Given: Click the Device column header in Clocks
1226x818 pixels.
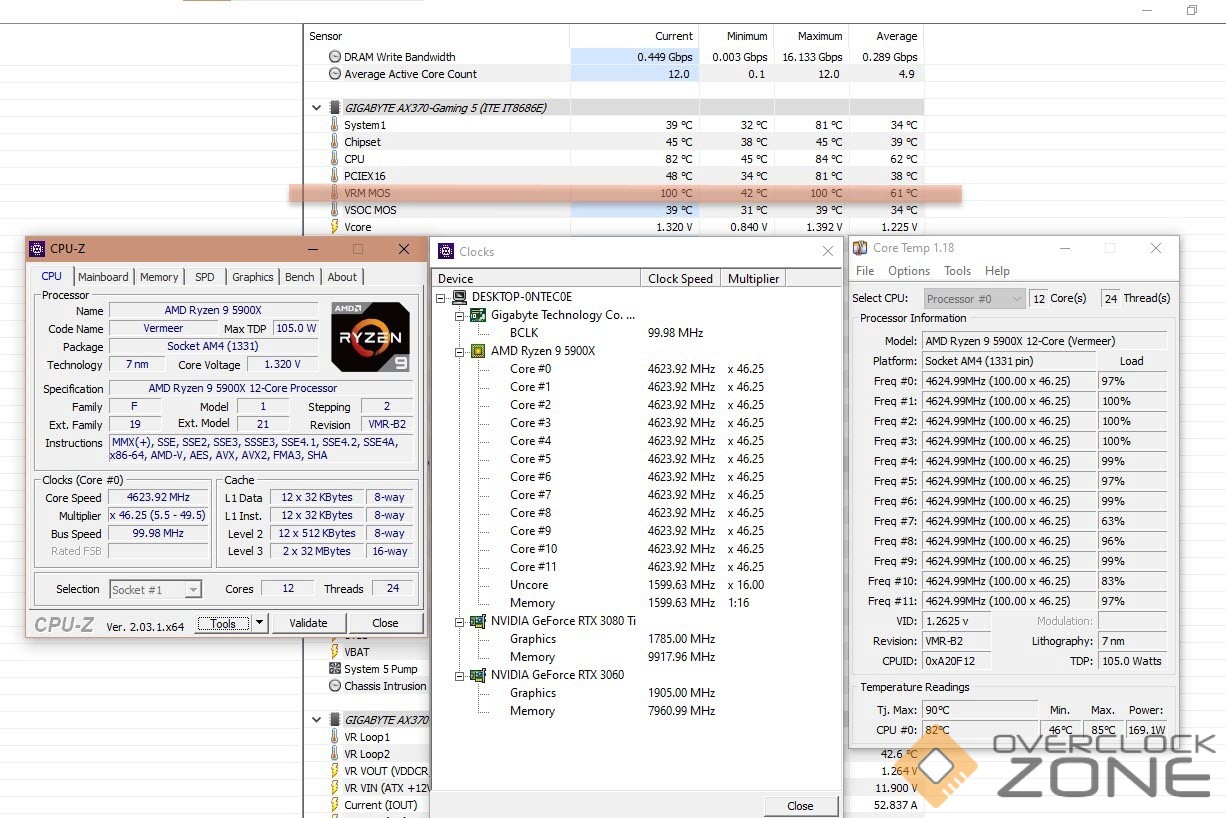Looking at the screenshot, I should coord(536,279).
